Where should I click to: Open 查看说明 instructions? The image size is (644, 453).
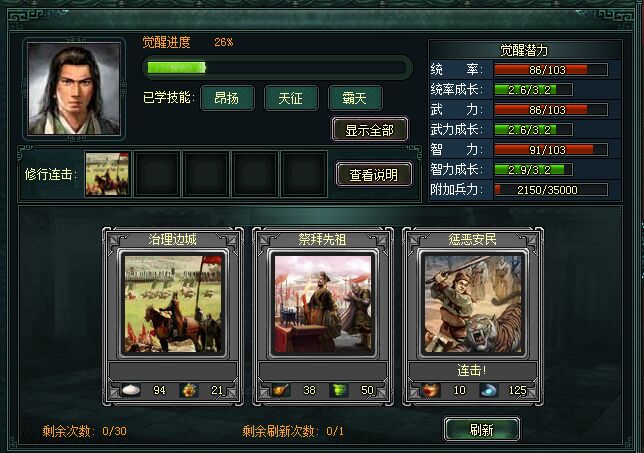point(374,175)
